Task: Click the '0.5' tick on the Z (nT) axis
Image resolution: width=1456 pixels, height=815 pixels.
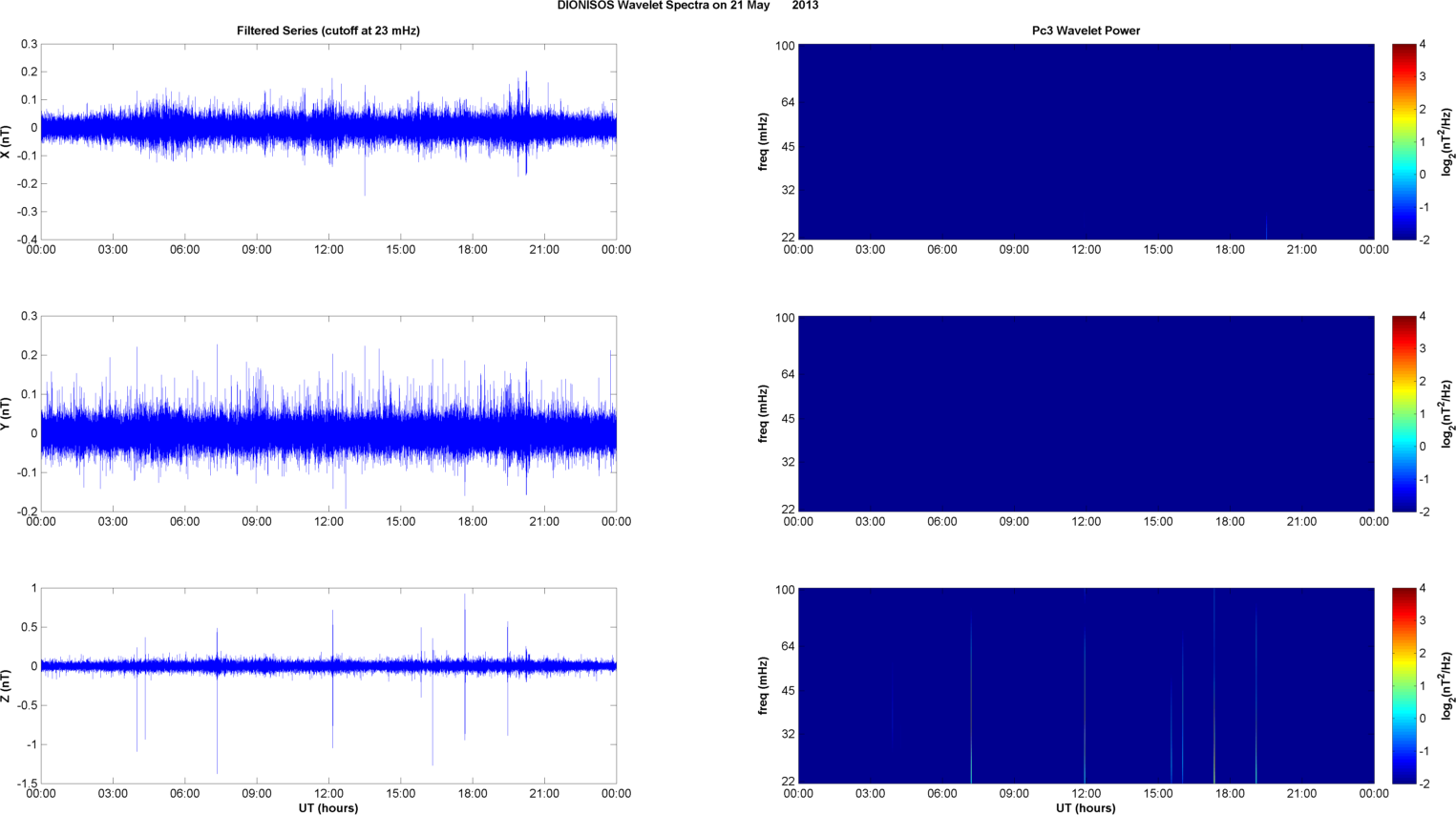Action: pyautogui.click(x=29, y=627)
